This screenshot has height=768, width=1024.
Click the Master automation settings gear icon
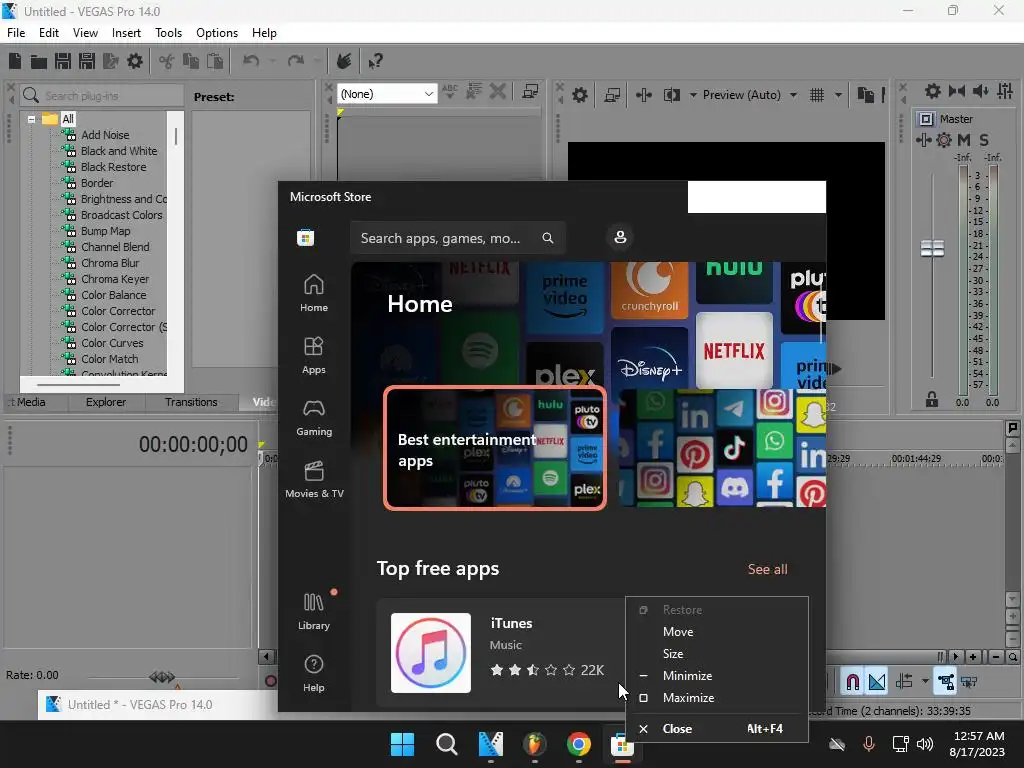coord(944,140)
